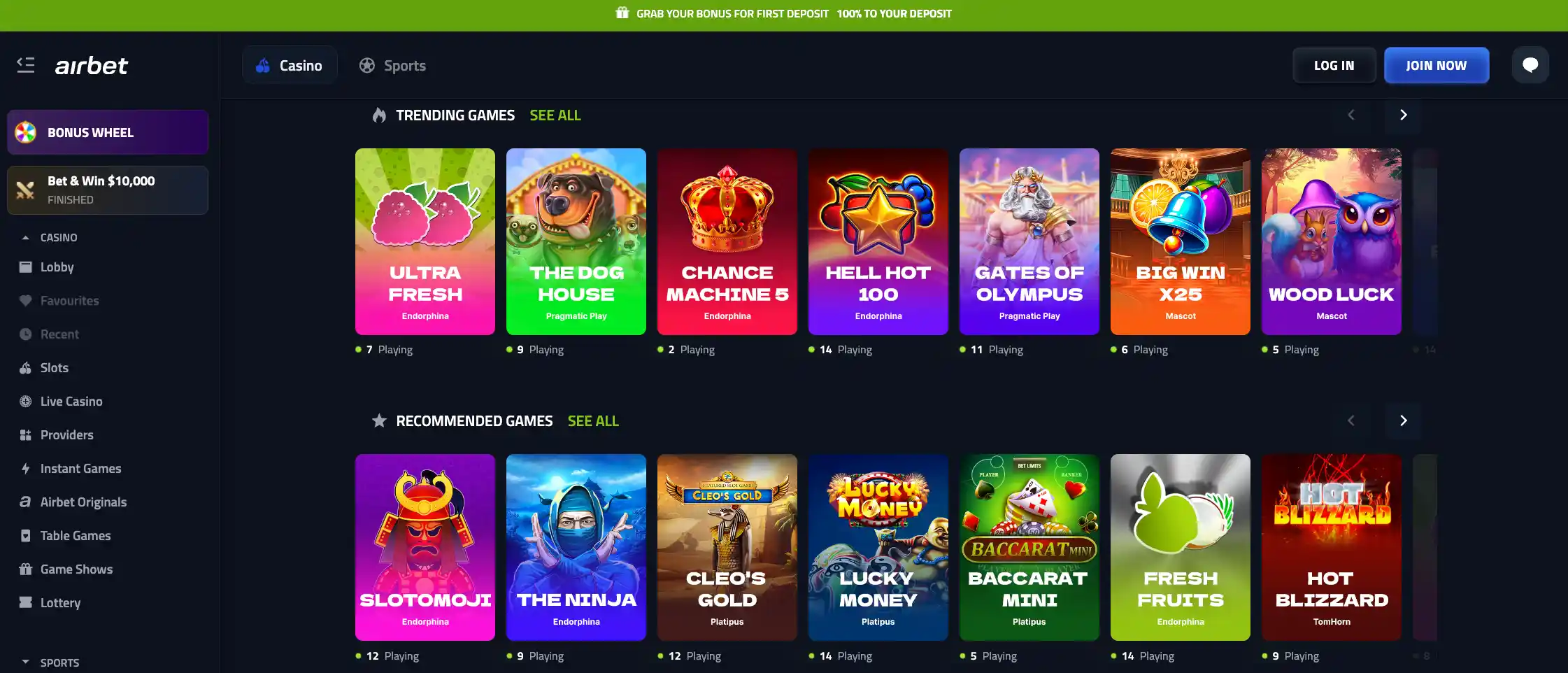Open Lottery via its ticket icon
Screen dimensions: 1568x673
[x=26, y=603]
